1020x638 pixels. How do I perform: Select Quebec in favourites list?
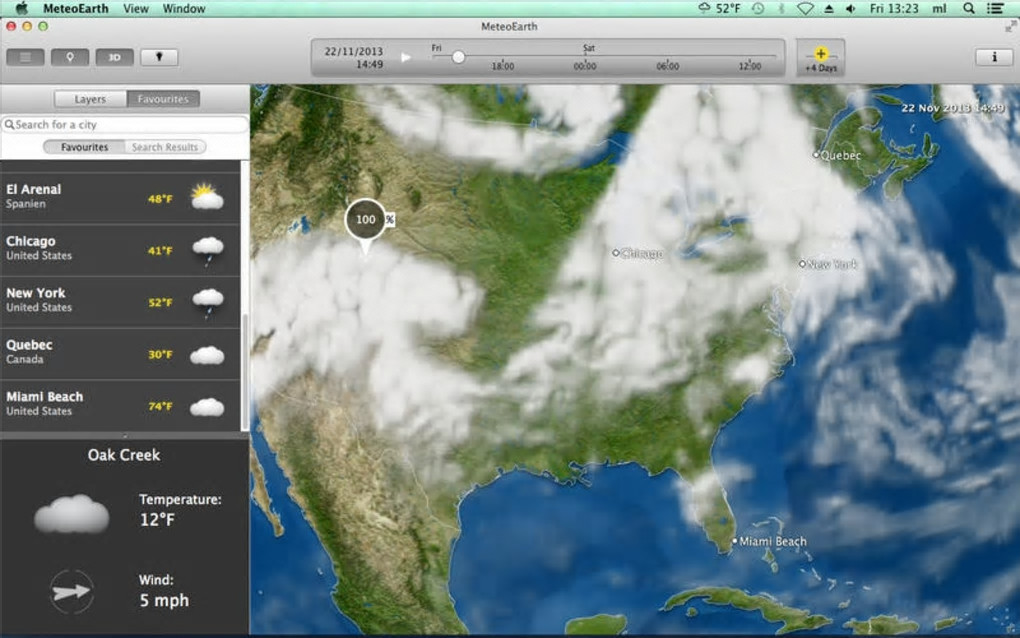pyautogui.click(x=120, y=353)
